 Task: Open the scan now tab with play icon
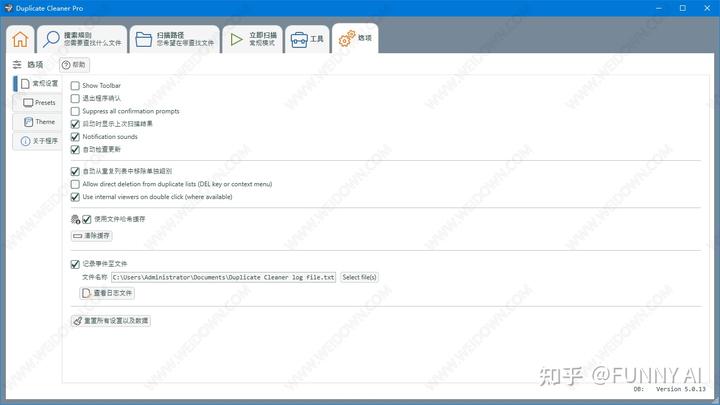point(253,39)
